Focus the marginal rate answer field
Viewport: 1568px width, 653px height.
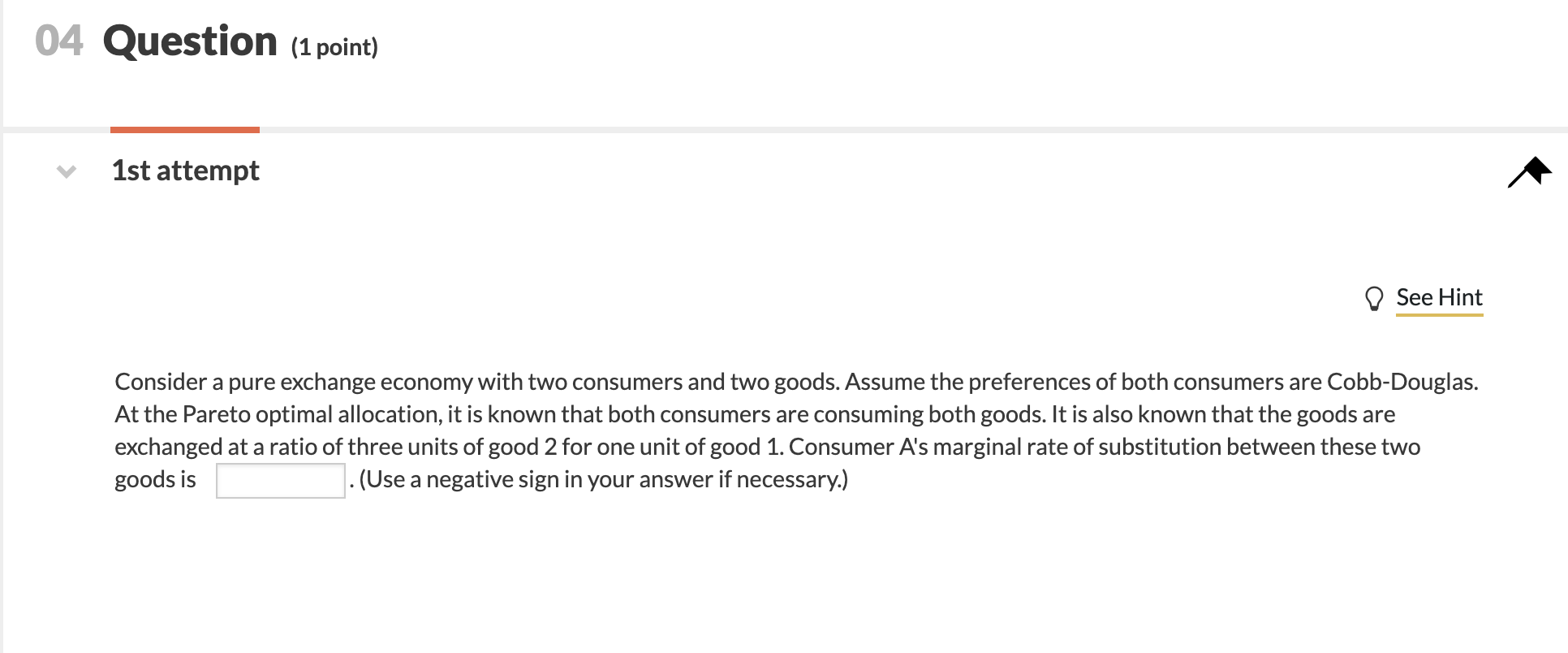coord(281,480)
